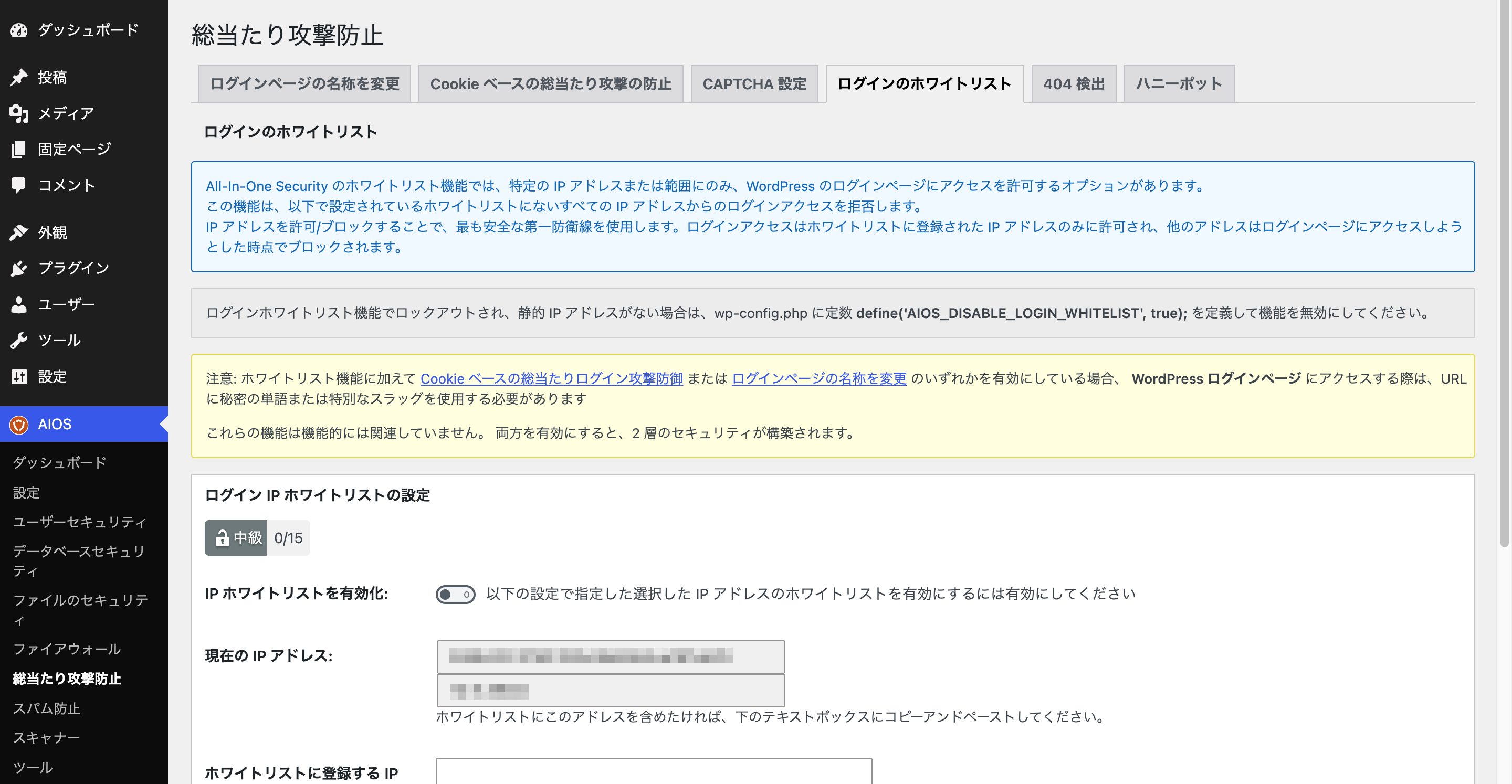Open スキャナー submenu item

[46, 738]
